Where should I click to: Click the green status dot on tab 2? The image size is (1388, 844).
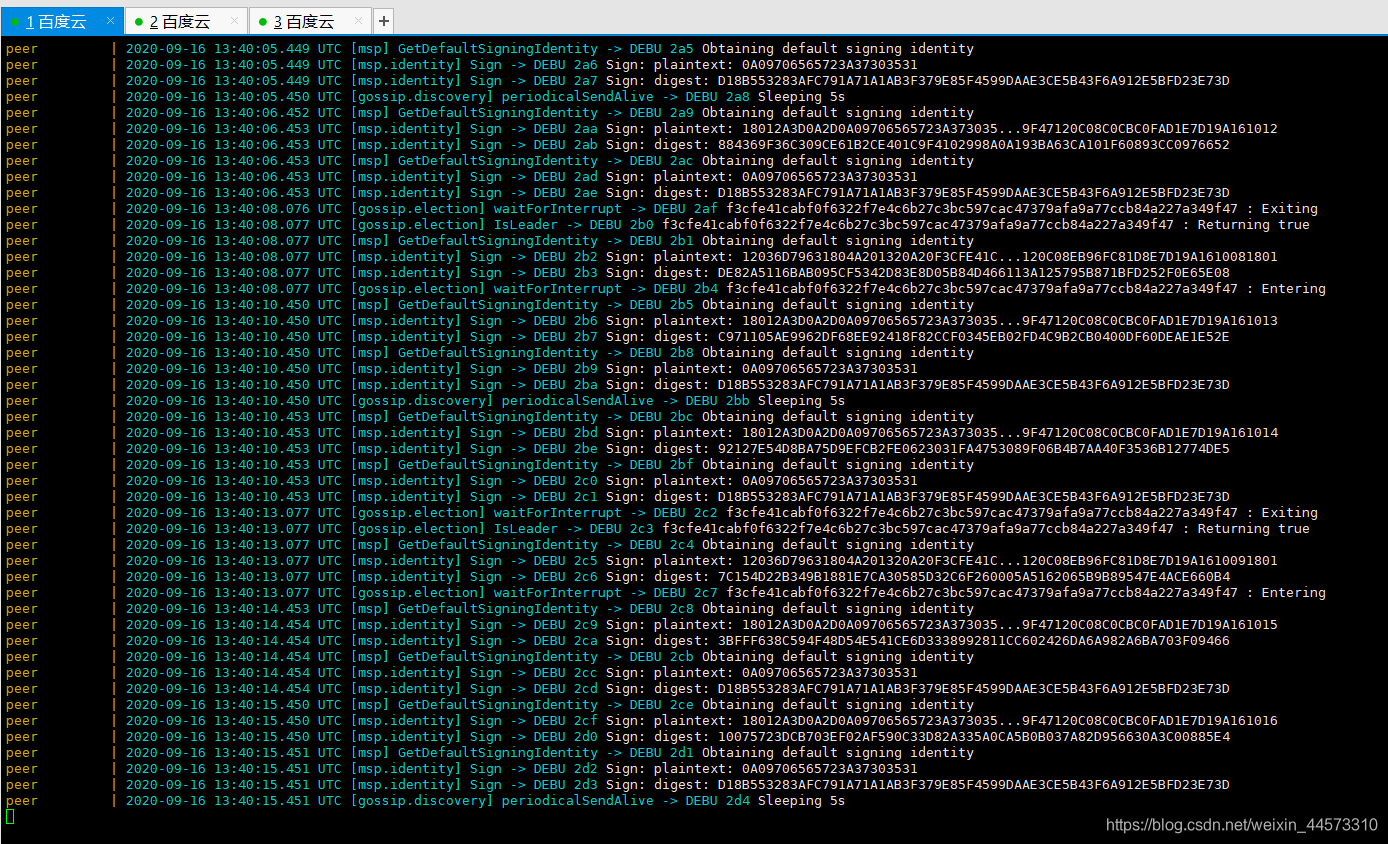pyautogui.click(x=139, y=22)
